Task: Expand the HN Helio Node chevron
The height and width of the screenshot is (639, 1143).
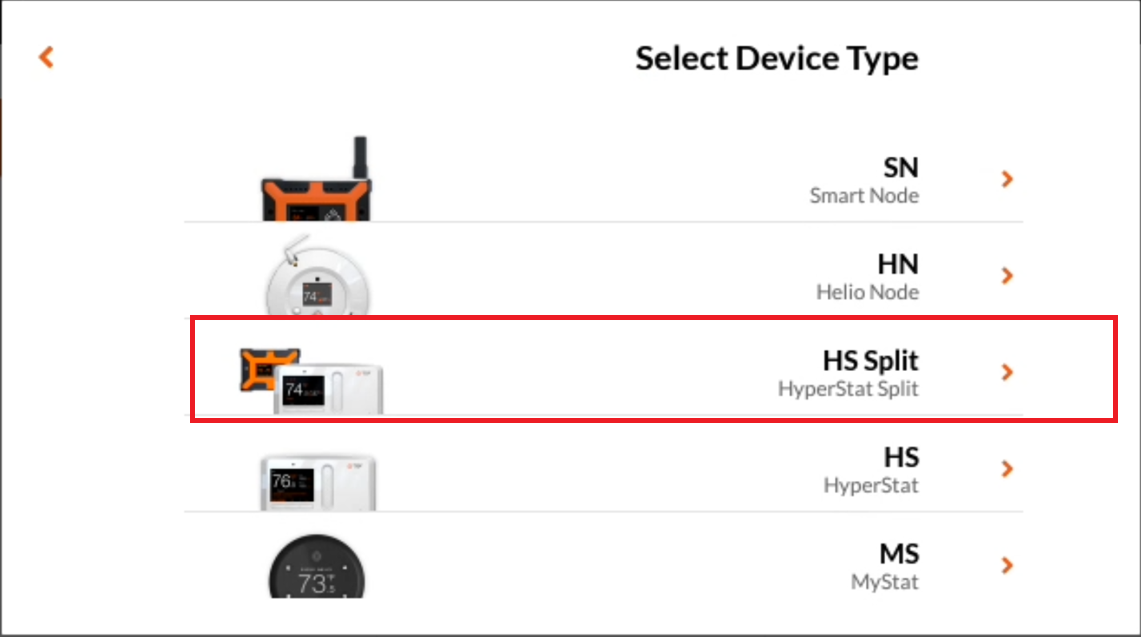Action: click(x=1007, y=276)
